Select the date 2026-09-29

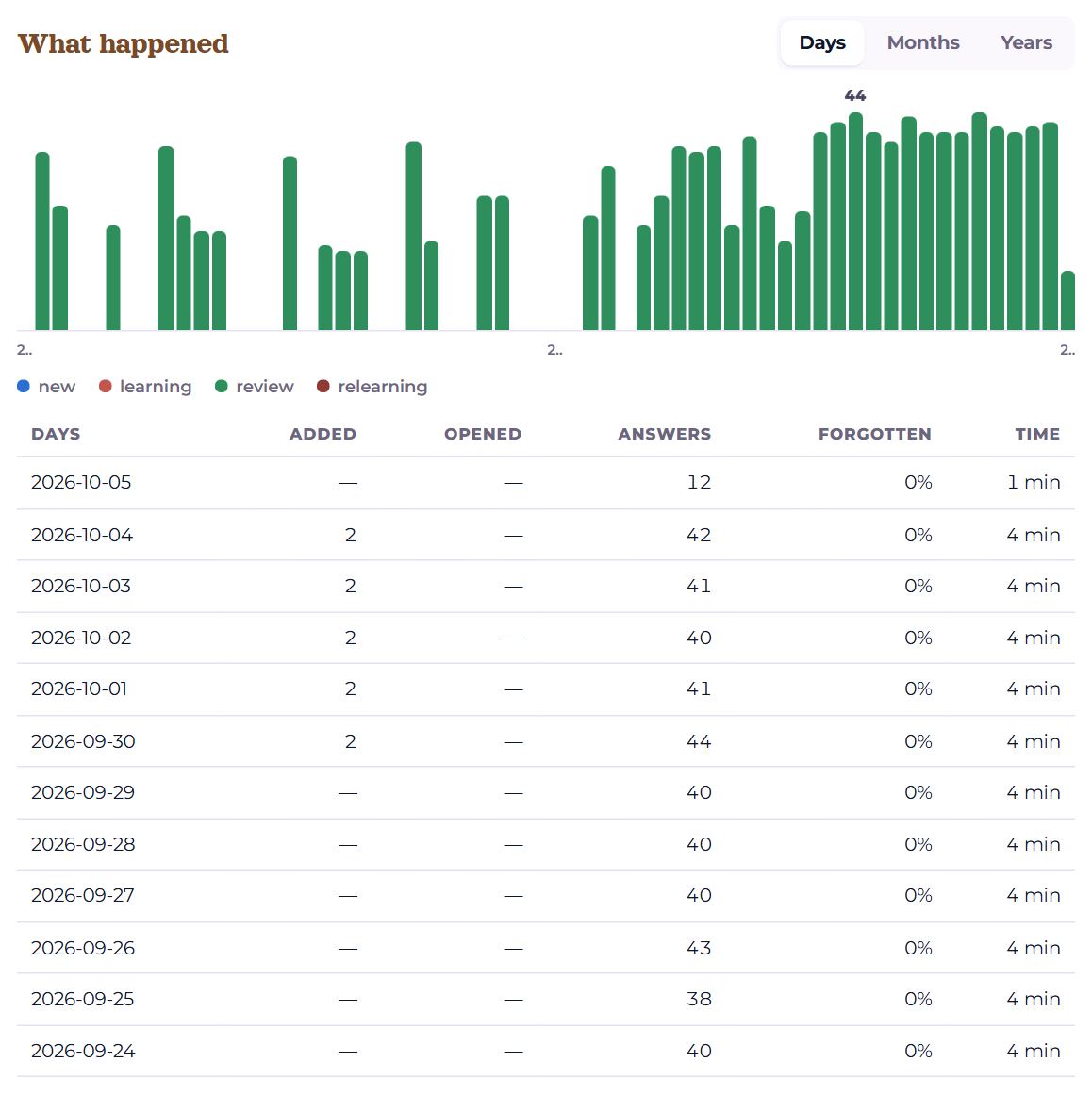[83, 792]
